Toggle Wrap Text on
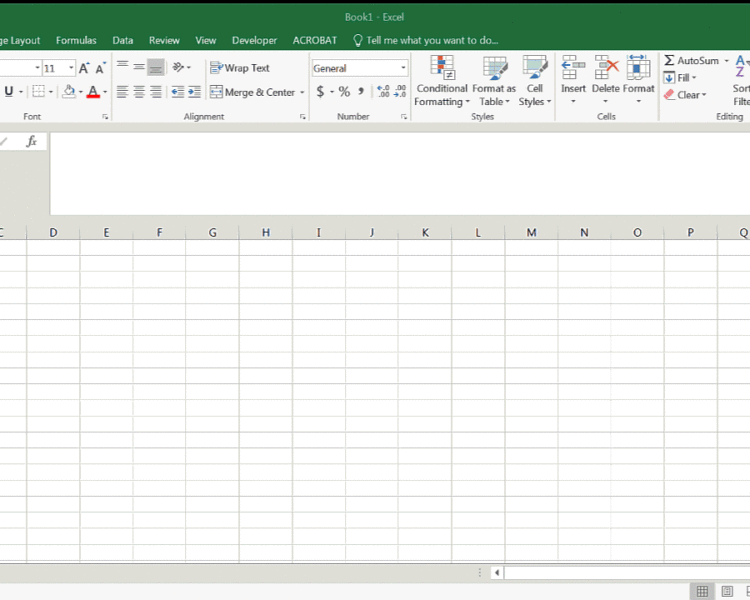This screenshot has width=750, height=600. pos(240,68)
